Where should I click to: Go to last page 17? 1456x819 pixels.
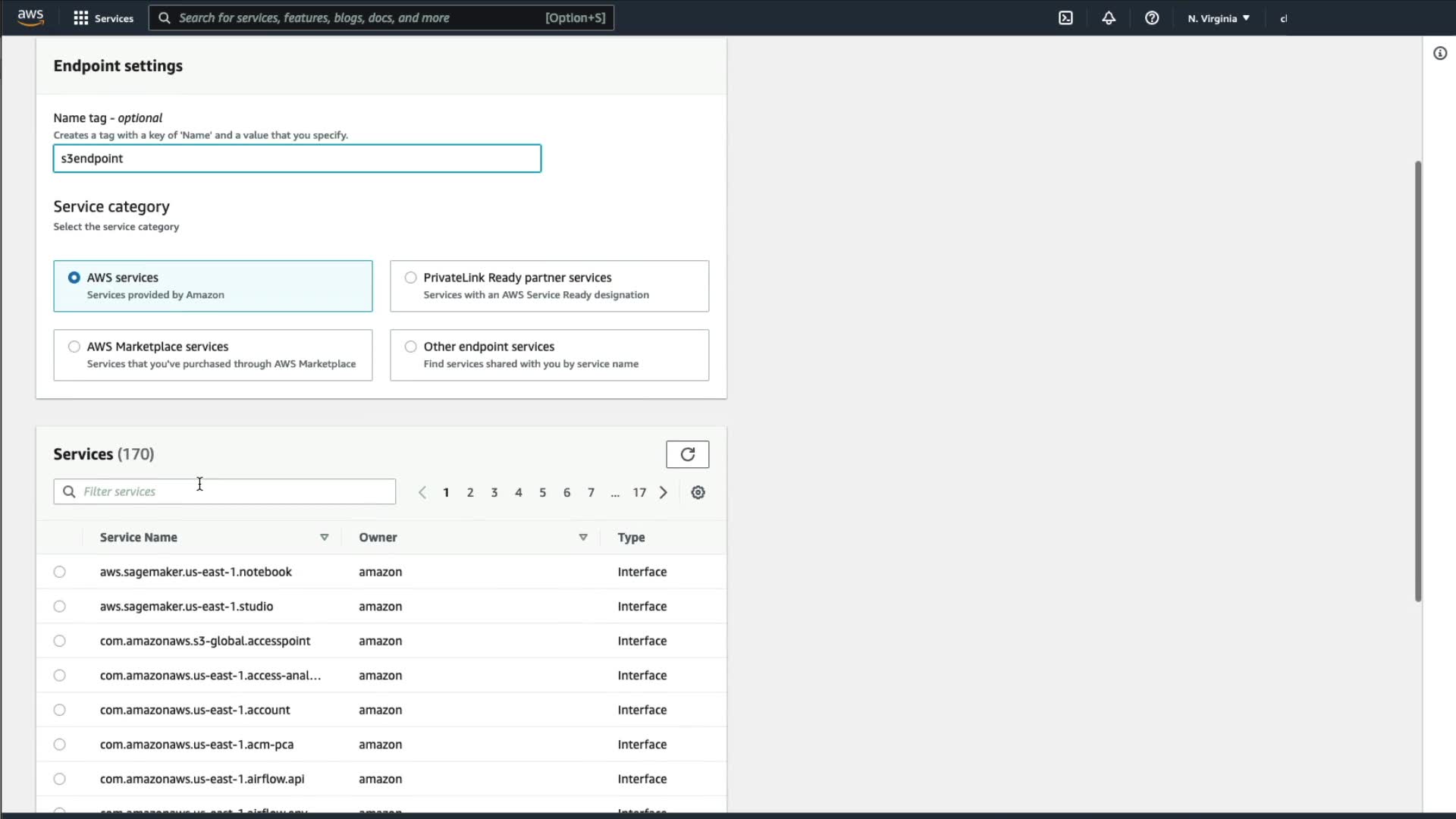[x=639, y=492]
